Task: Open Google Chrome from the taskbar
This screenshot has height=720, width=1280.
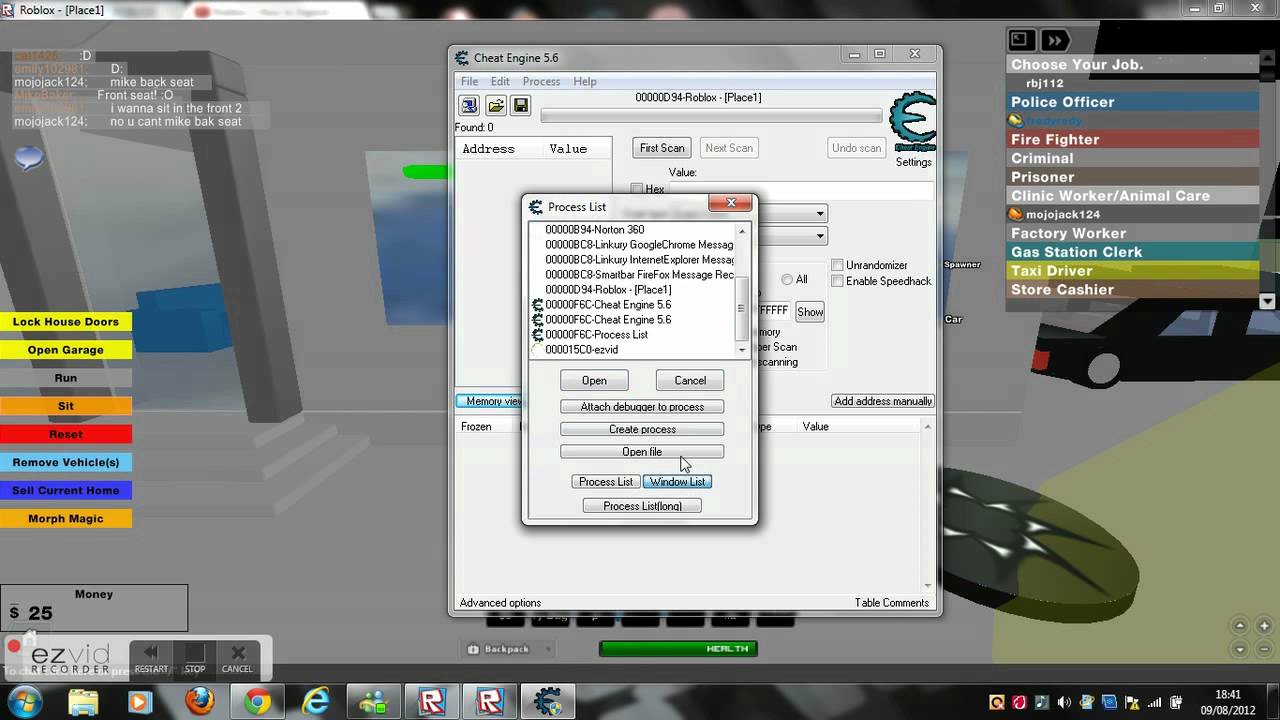Action: coord(258,701)
